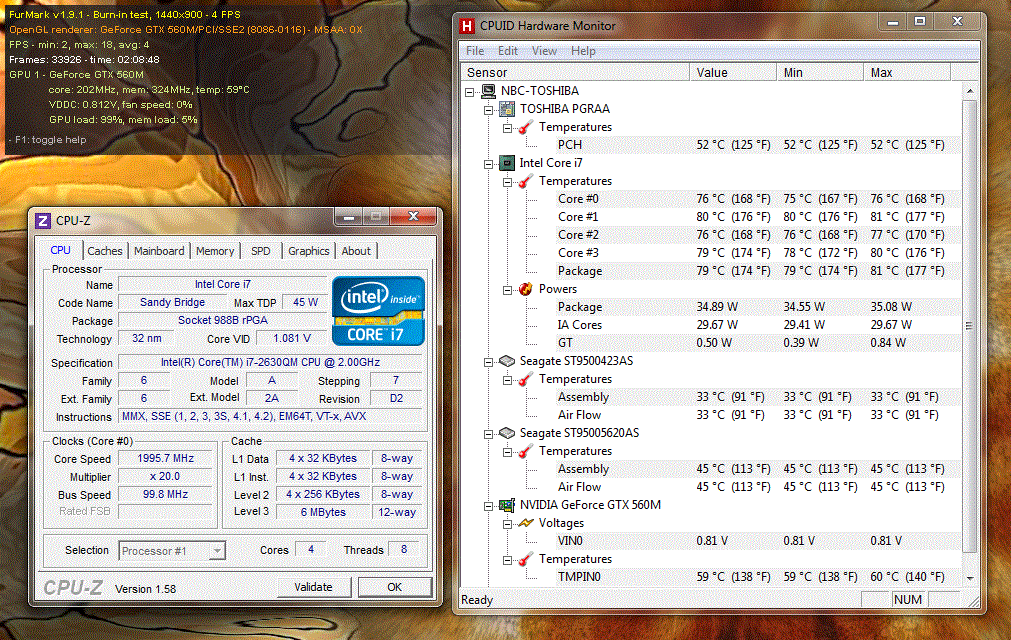Switch to the SPD tab in CPU-Z
1011x640 pixels.
coord(260,251)
